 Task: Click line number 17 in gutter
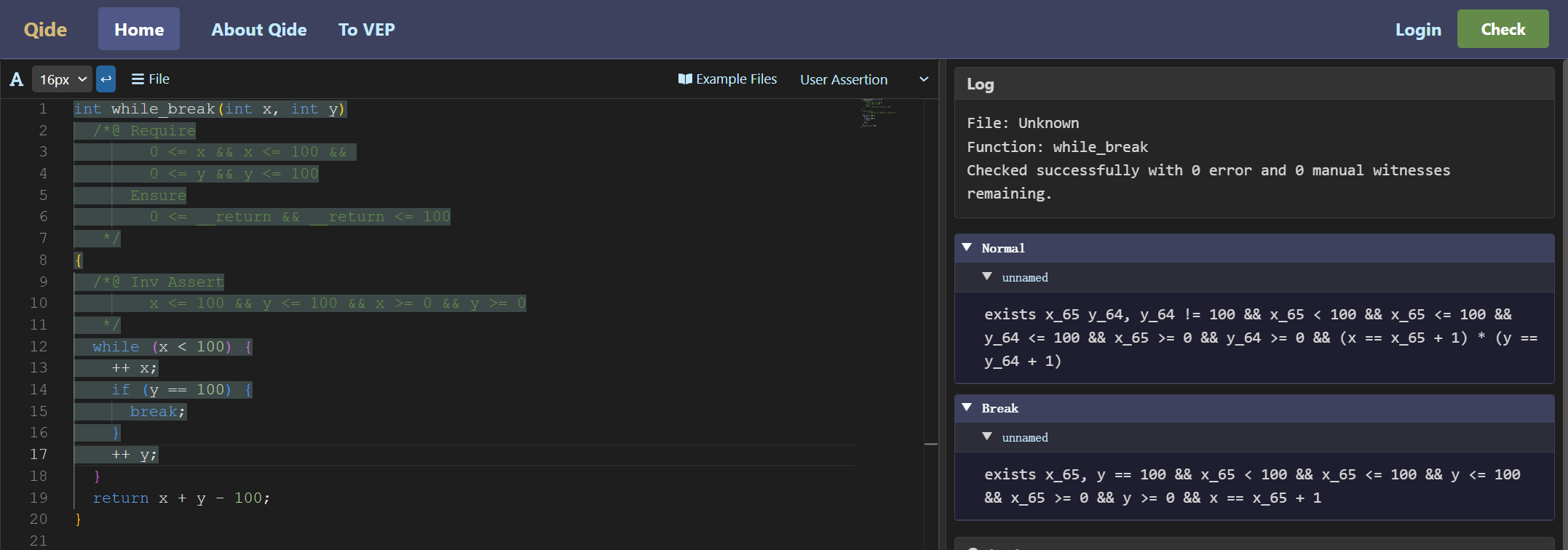pyautogui.click(x=39, y=454)
